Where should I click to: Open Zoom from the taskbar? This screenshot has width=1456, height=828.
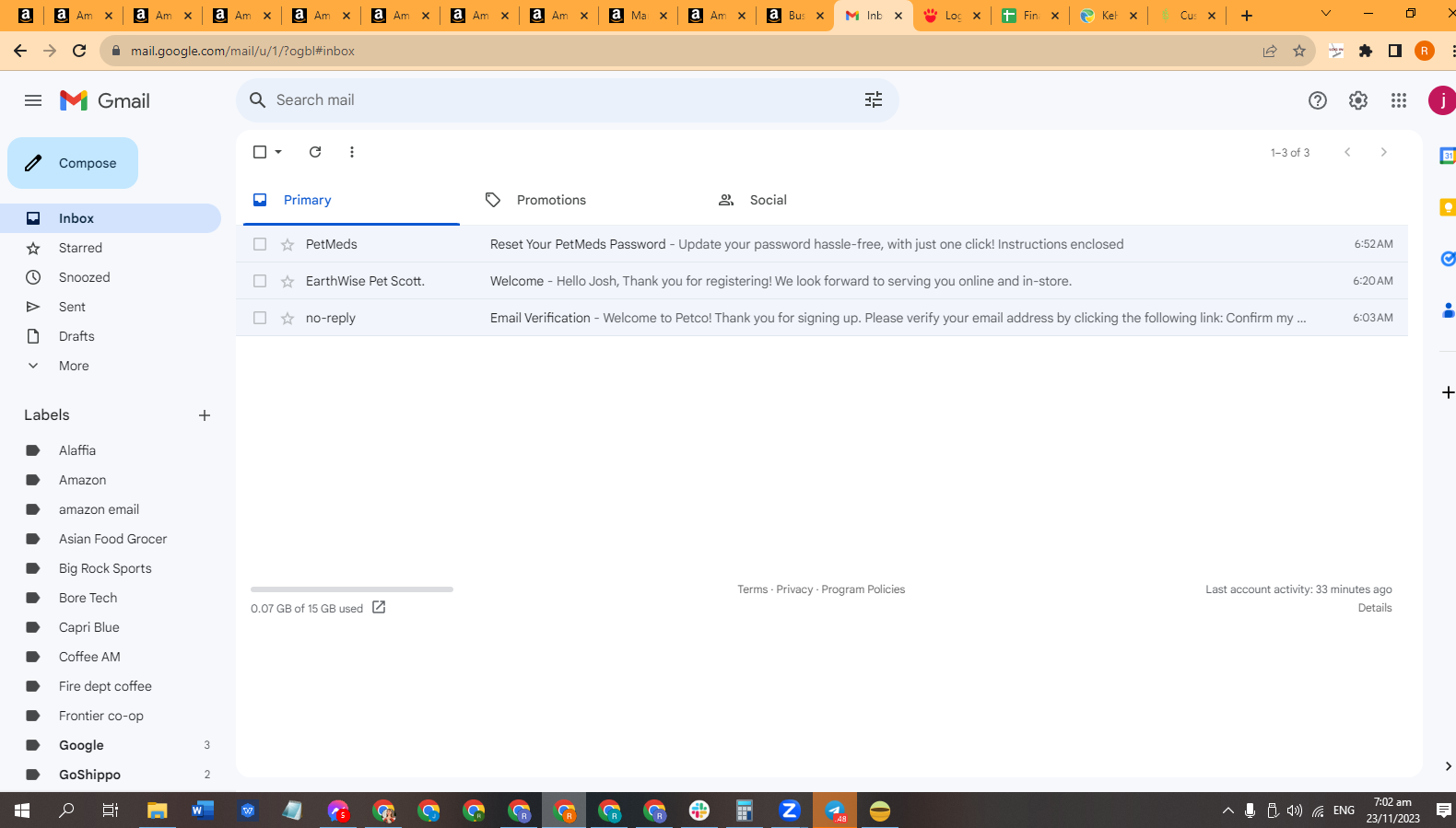coord(790,811)
